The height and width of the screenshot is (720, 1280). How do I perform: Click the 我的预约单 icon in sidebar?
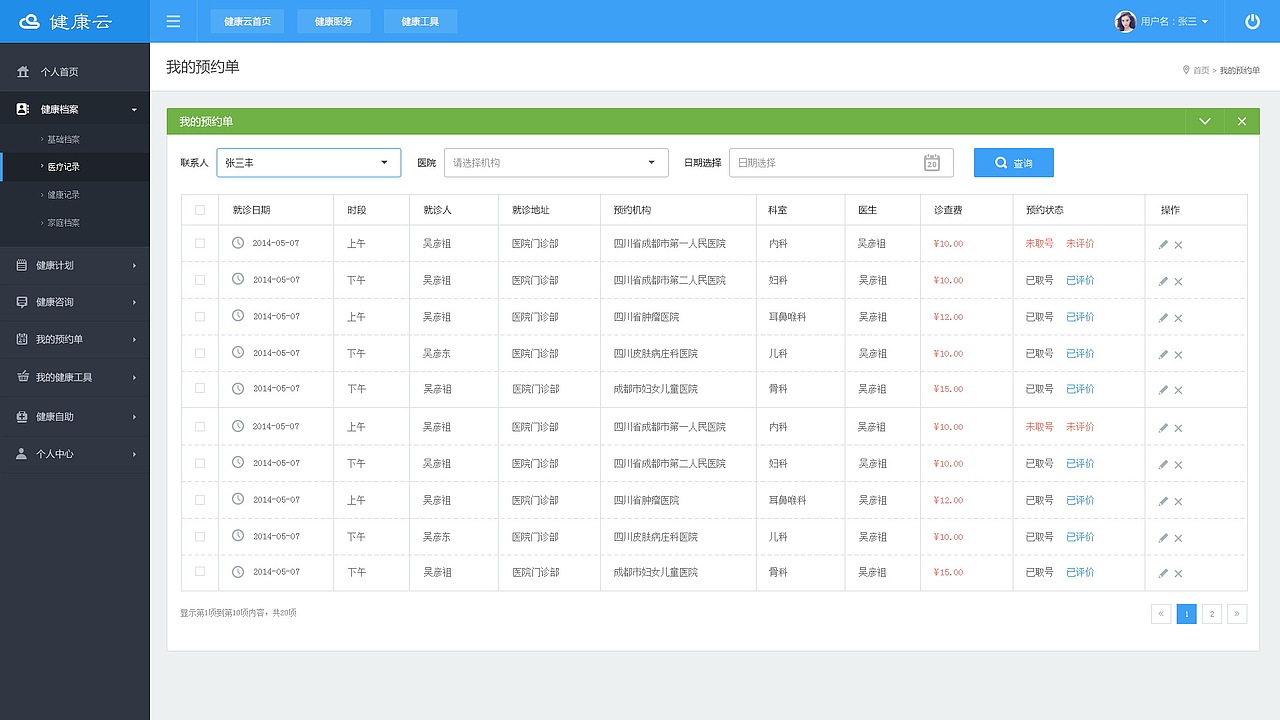[22, 339]
